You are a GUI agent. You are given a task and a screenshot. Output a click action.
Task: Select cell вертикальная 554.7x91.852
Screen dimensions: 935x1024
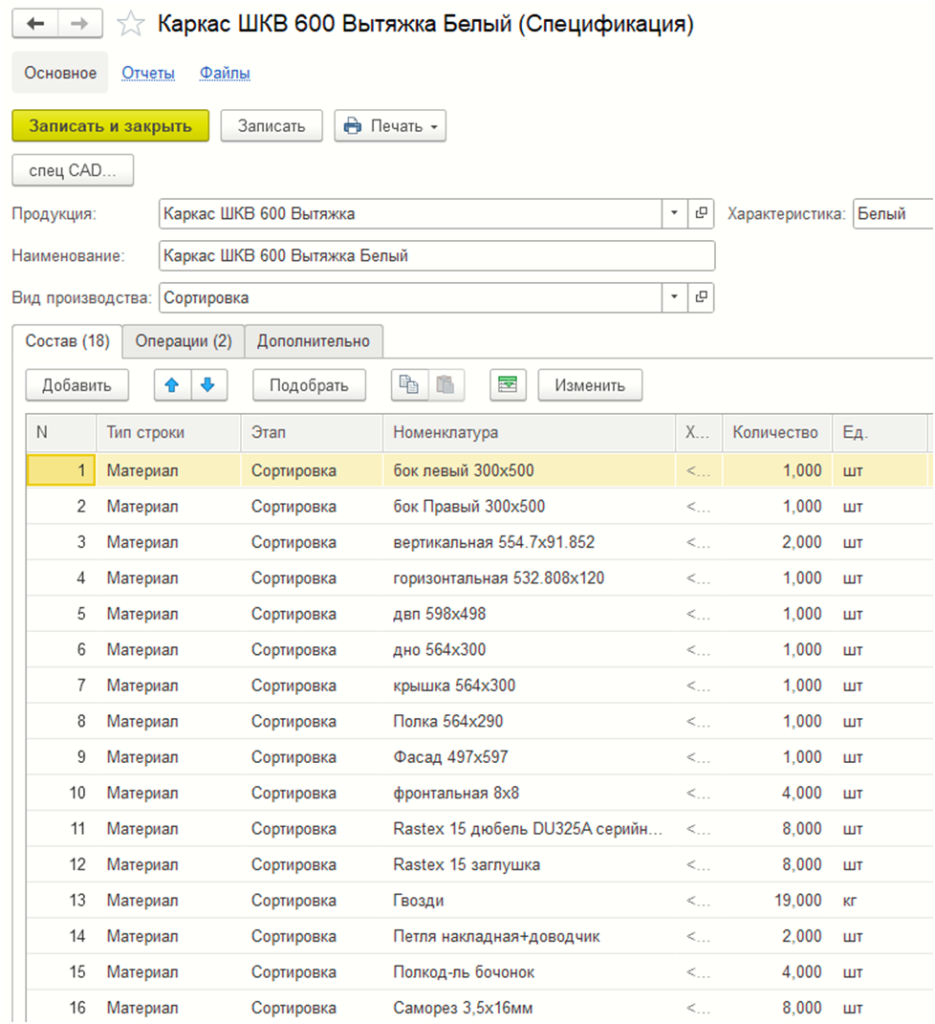(529, 542)
